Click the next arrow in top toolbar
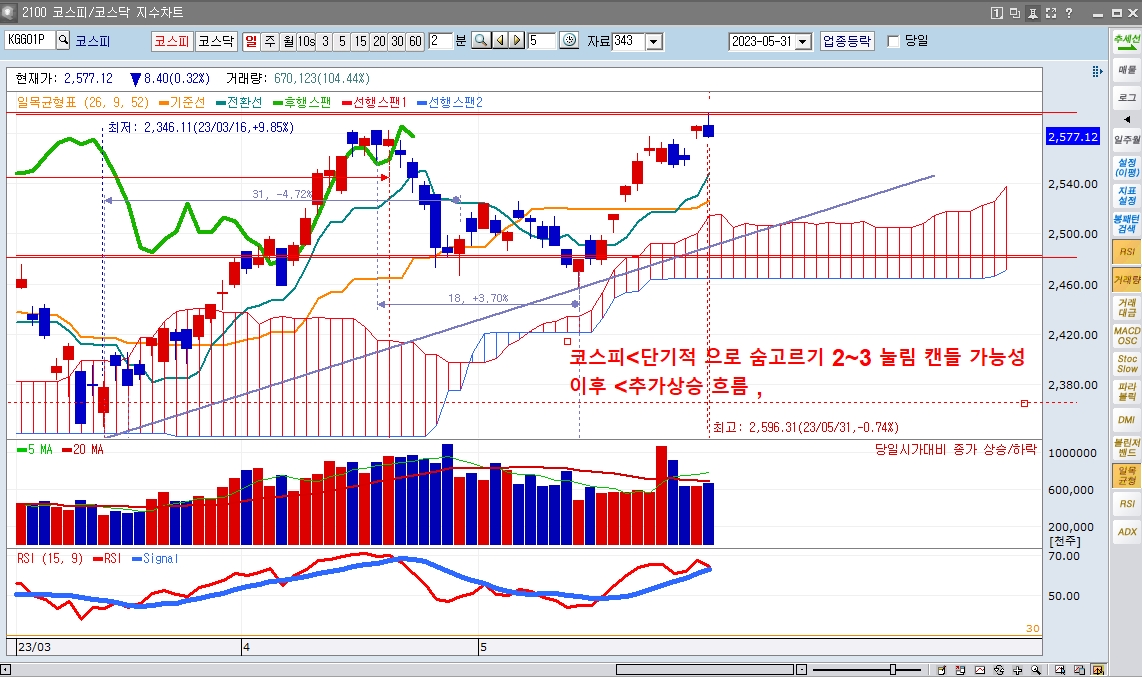This screenshot has width=1142, height=678. pyautogui.click(x=516, y=41)
